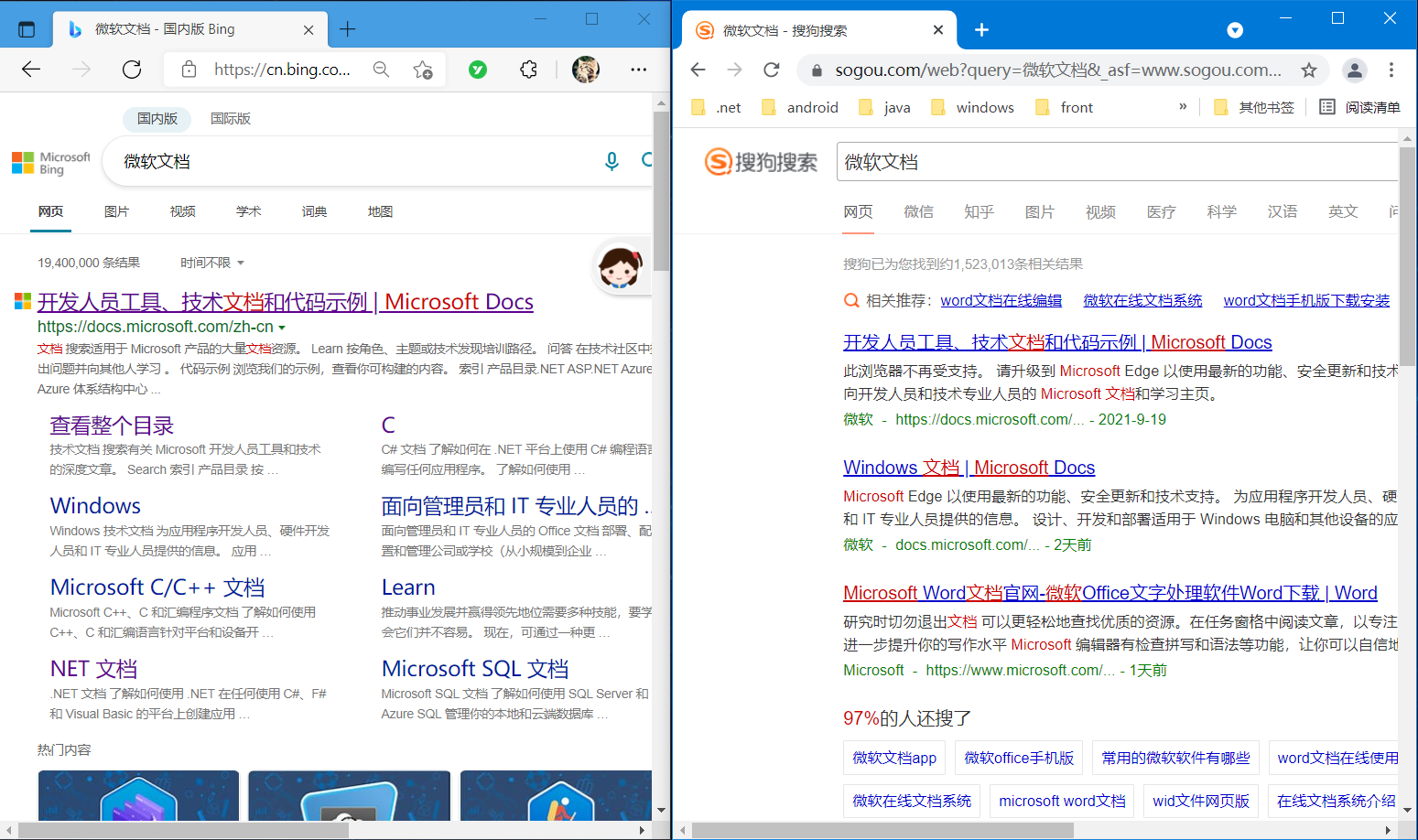
Task: Click green shield extension icon in Edge
Action: point(478,70)
